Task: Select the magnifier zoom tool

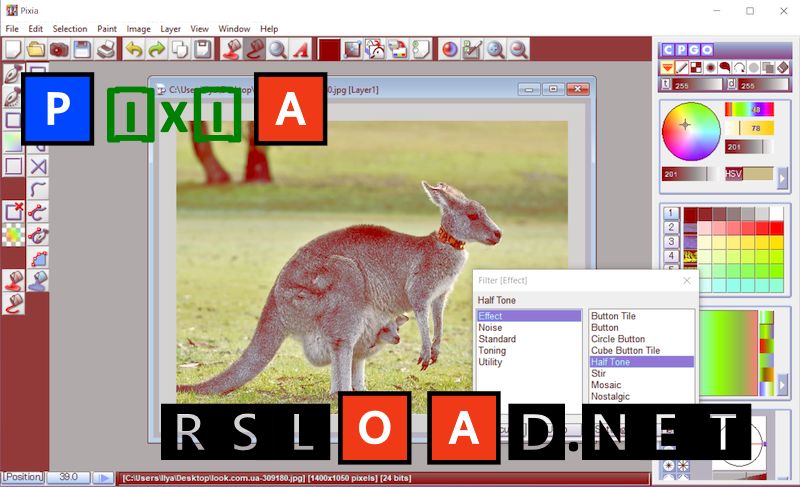Action: point(278,49)
